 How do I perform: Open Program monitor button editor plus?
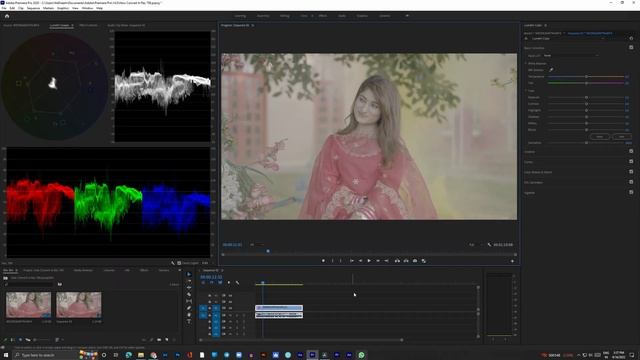[x=512, y=261]
